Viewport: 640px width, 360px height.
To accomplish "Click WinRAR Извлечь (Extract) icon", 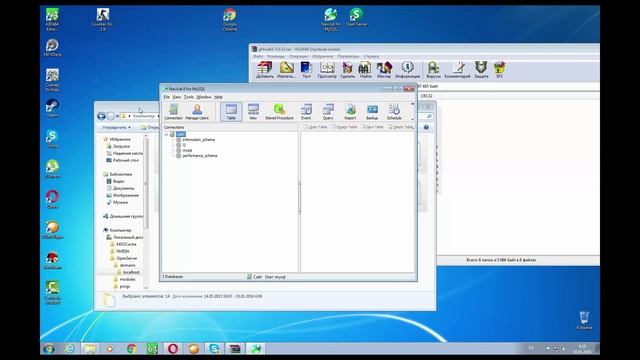I will [x=287, y=70].
